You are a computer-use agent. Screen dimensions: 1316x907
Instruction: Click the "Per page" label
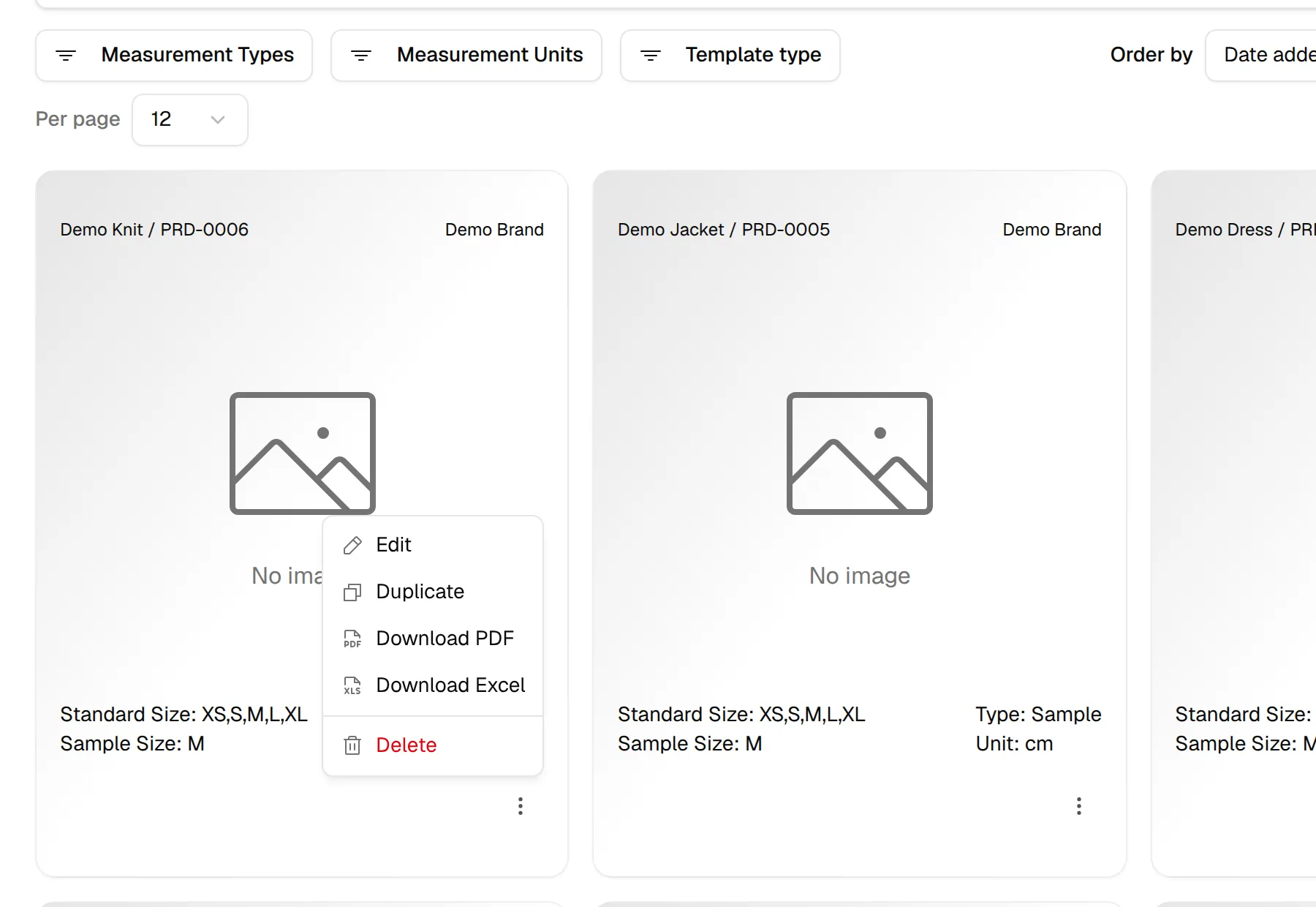coord(77,119)
